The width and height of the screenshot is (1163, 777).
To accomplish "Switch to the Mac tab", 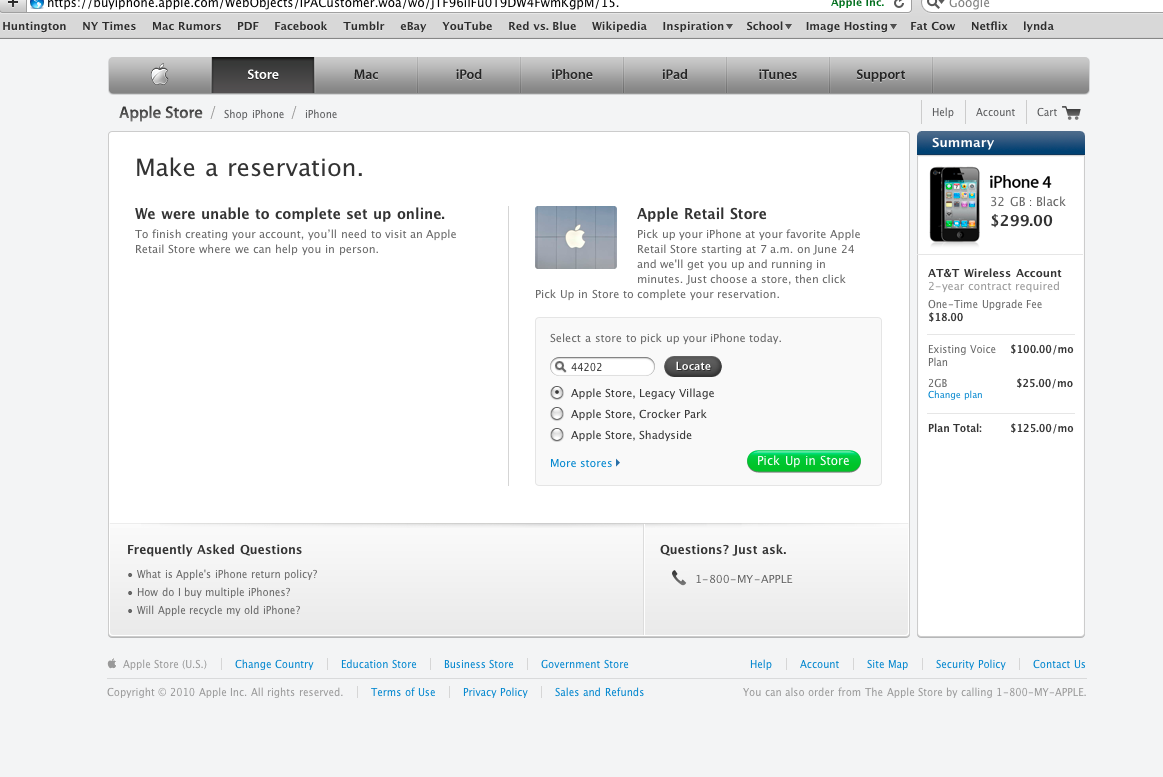I will point(366,75).
